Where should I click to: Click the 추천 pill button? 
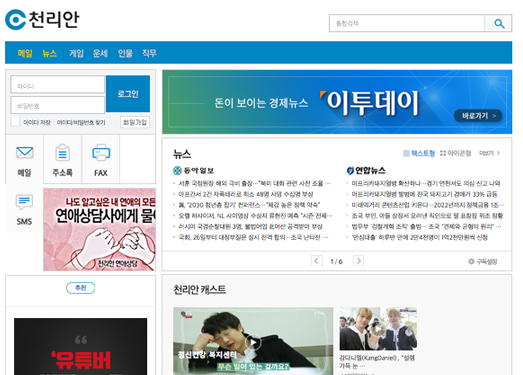pos(80,288)
